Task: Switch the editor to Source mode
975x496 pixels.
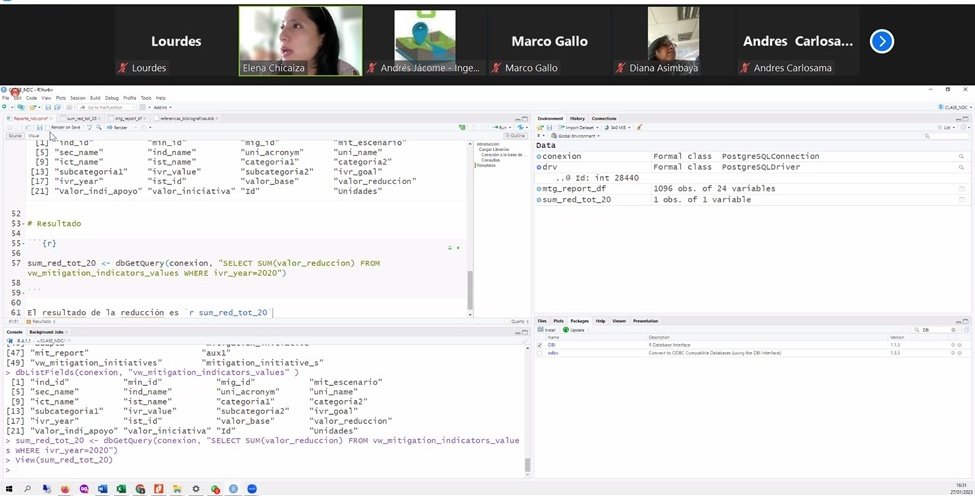Action: (14, 135)
